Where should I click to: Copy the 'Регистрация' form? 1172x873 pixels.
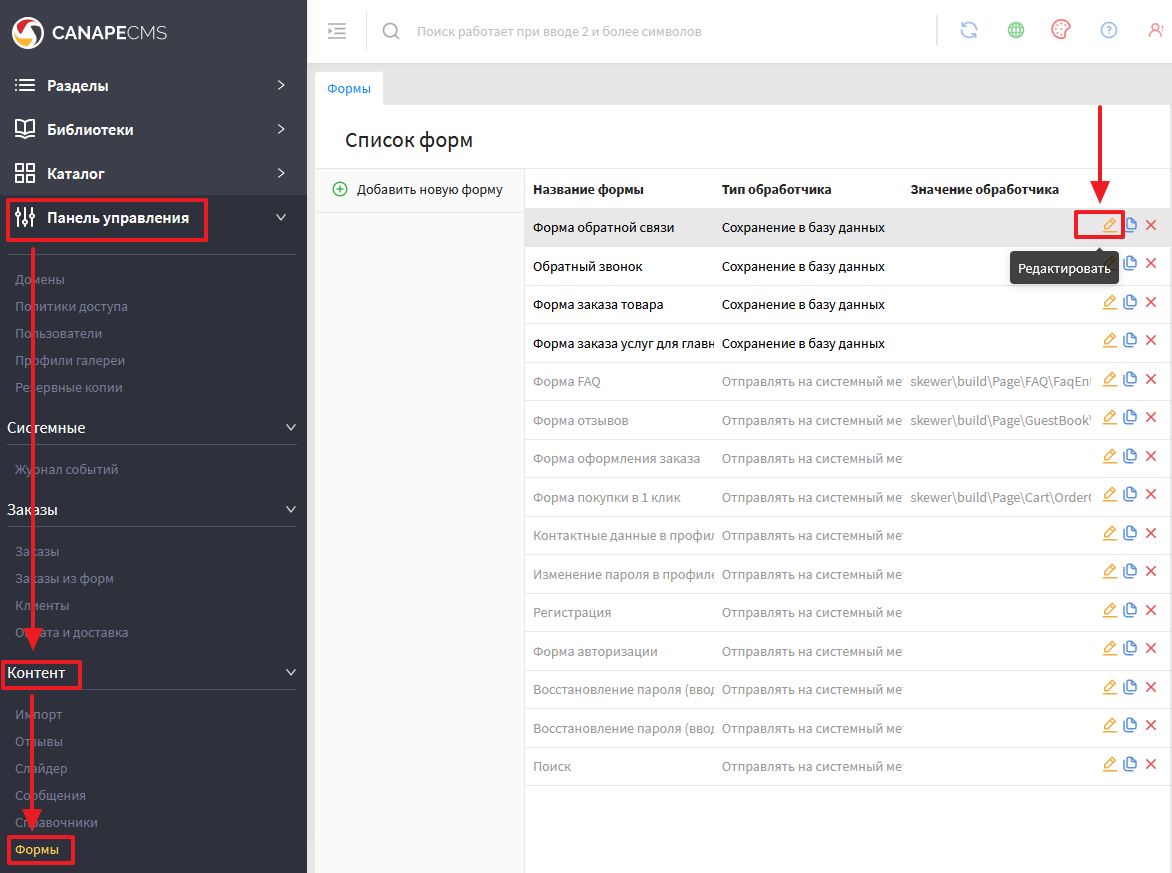[1130, 611]
